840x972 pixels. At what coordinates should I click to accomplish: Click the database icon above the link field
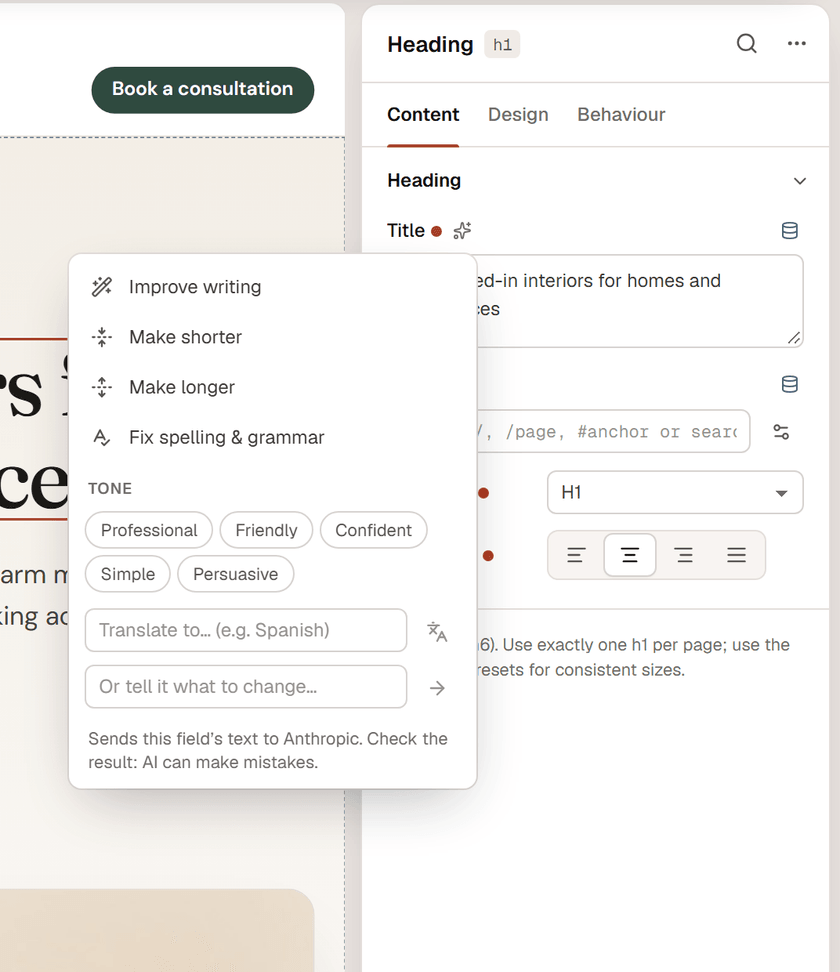[x=790, y=384]
